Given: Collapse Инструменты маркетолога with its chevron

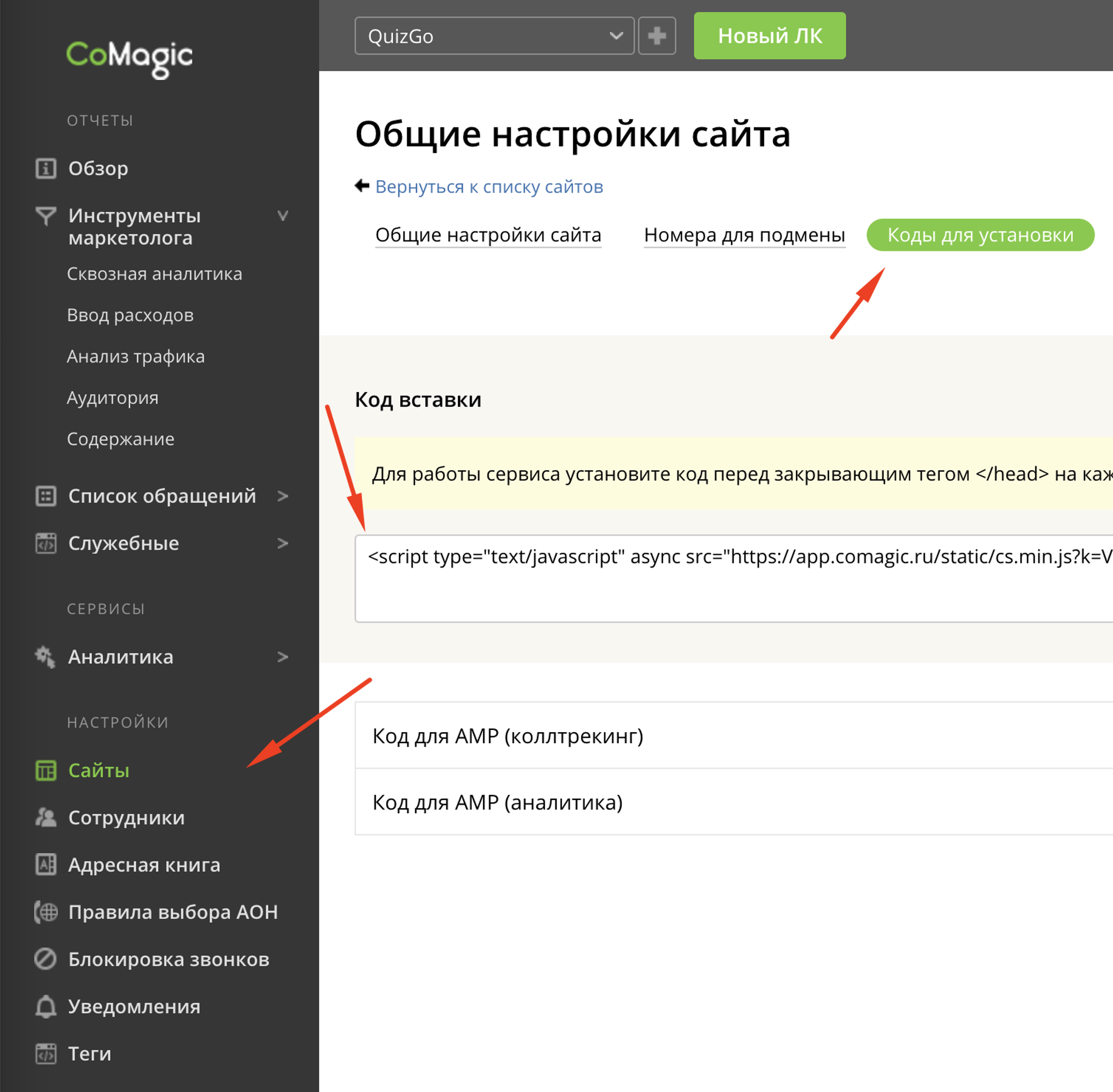Looking at the screenshot, I should [283, 216].
